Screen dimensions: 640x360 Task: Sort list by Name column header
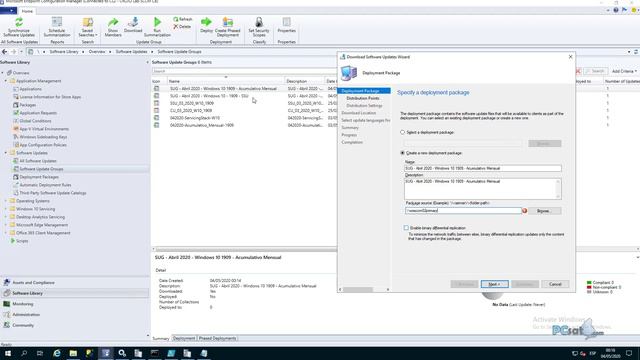pos(226,81)
